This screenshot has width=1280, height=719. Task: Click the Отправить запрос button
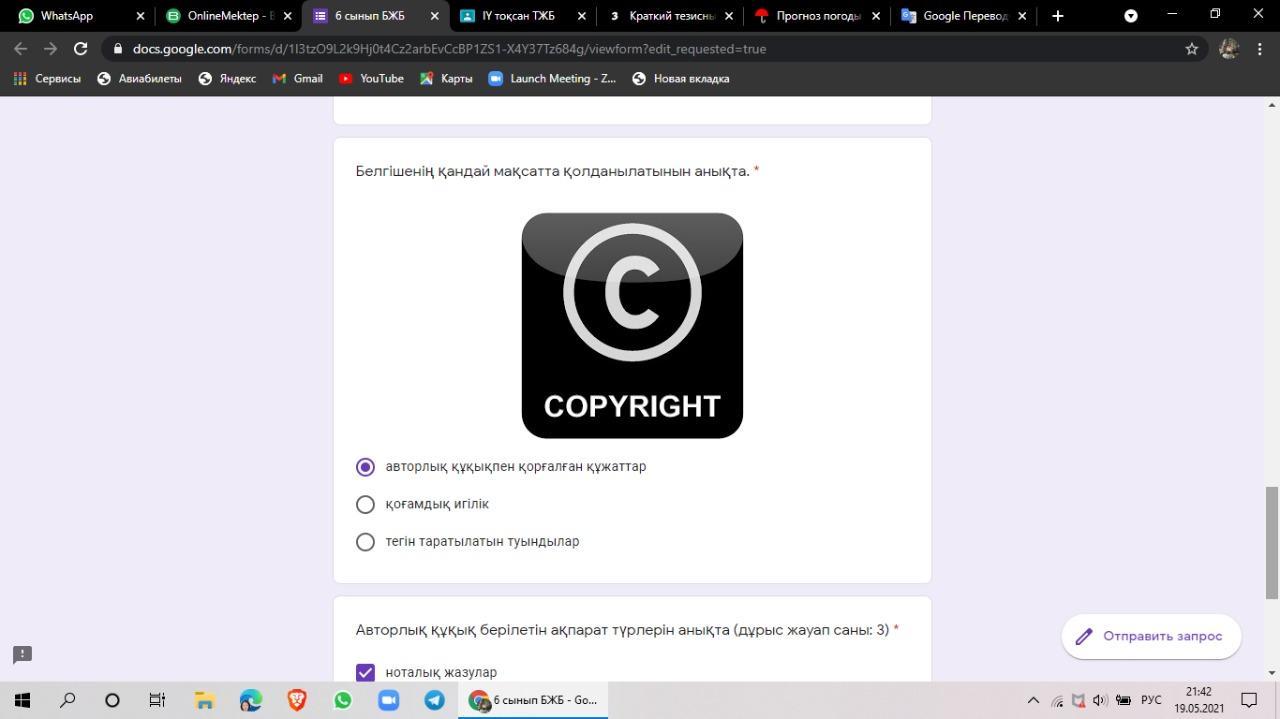click(x=1151, y=636)
